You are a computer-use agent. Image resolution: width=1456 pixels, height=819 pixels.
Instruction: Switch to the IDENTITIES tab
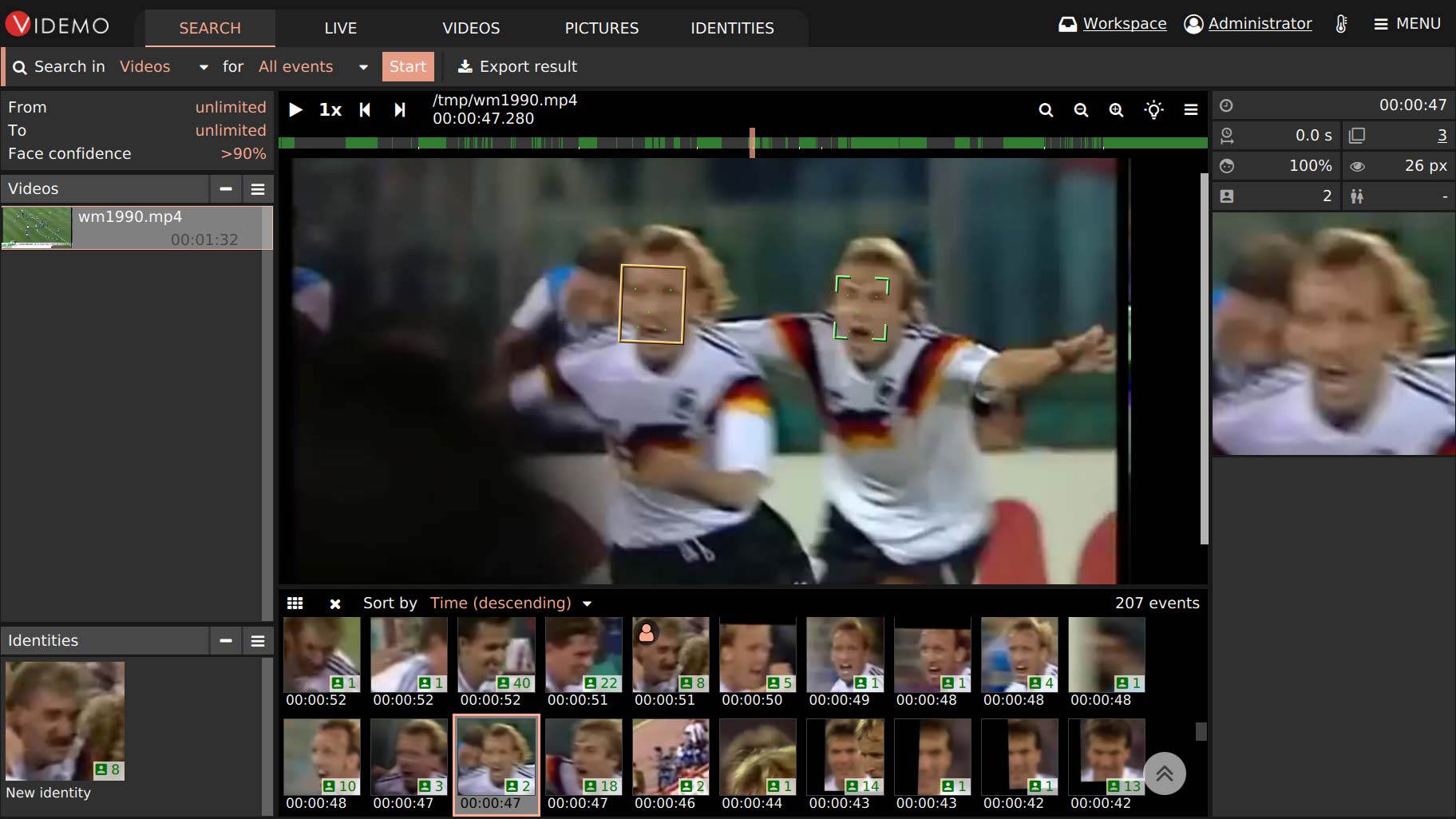[x=732, y=28]
